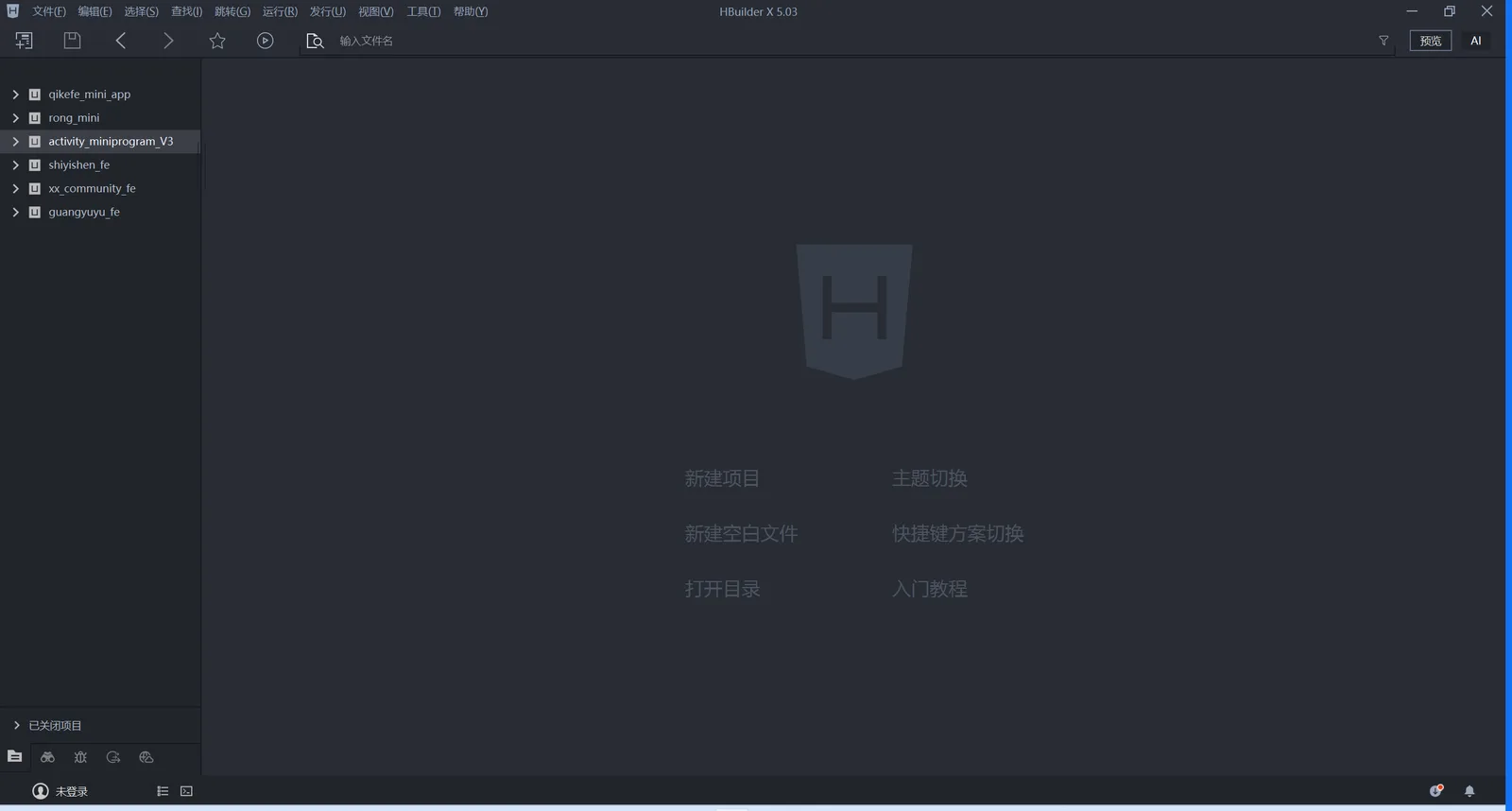Select the guangyuyu_fe project name
The width and height of the screenshot is (1512, 811).
click(84, 213)
